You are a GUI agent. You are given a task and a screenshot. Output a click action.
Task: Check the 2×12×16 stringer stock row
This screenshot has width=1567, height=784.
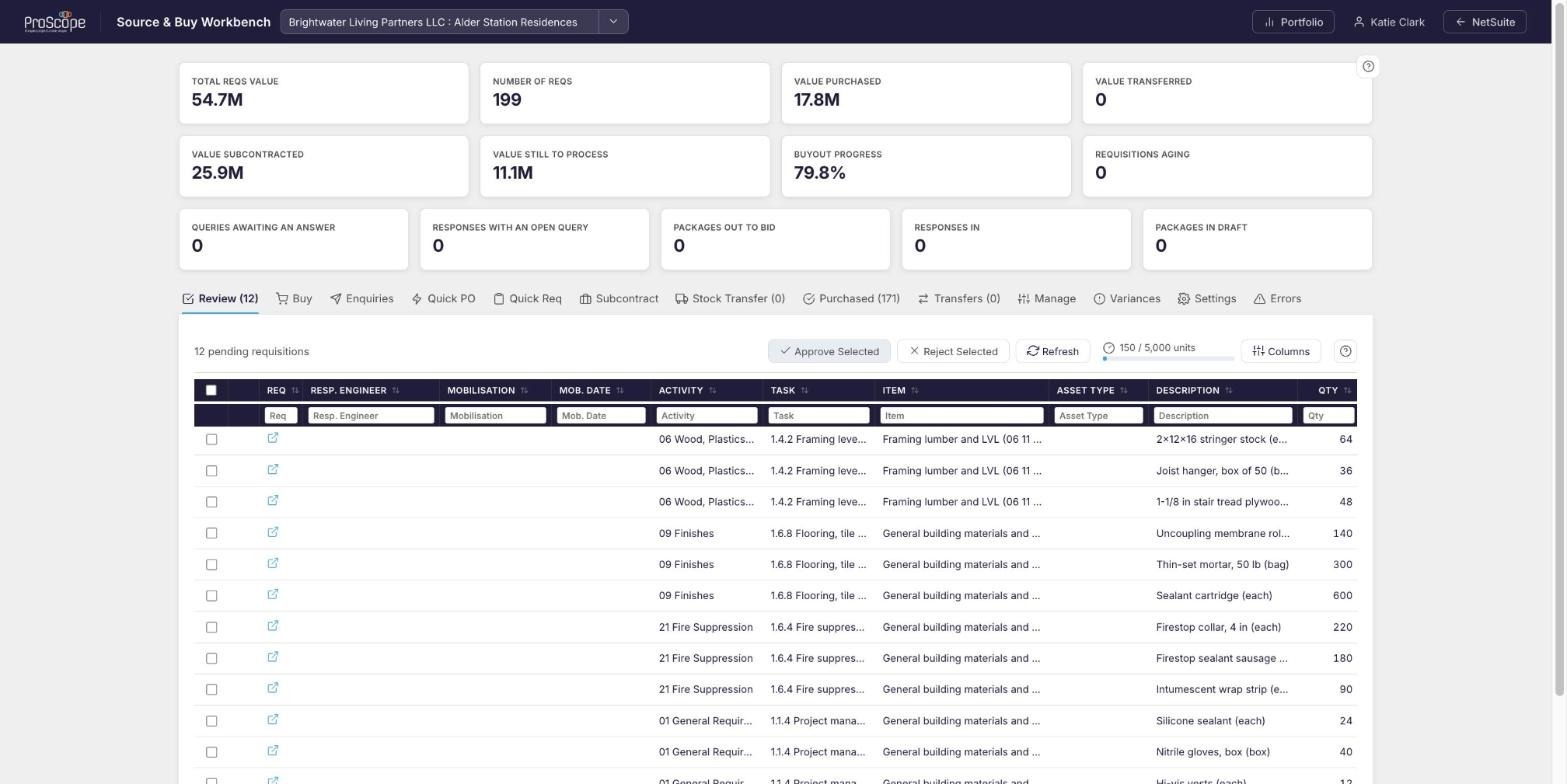(x=211, y=439)
